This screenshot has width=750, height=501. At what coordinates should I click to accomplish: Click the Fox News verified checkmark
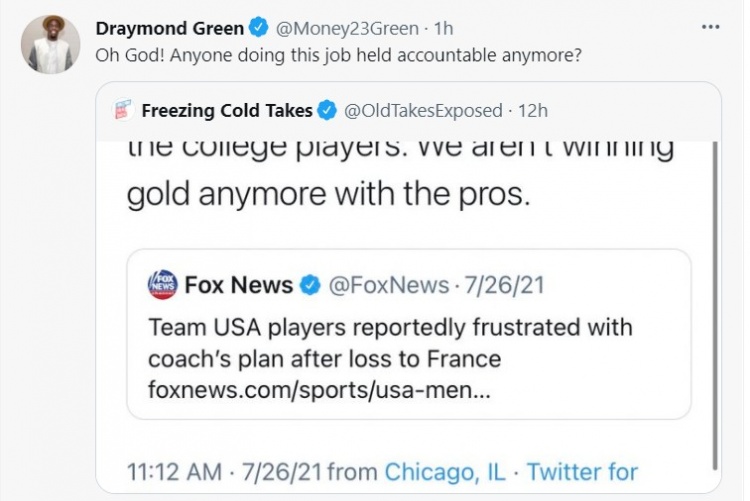(x=311, y=285)
